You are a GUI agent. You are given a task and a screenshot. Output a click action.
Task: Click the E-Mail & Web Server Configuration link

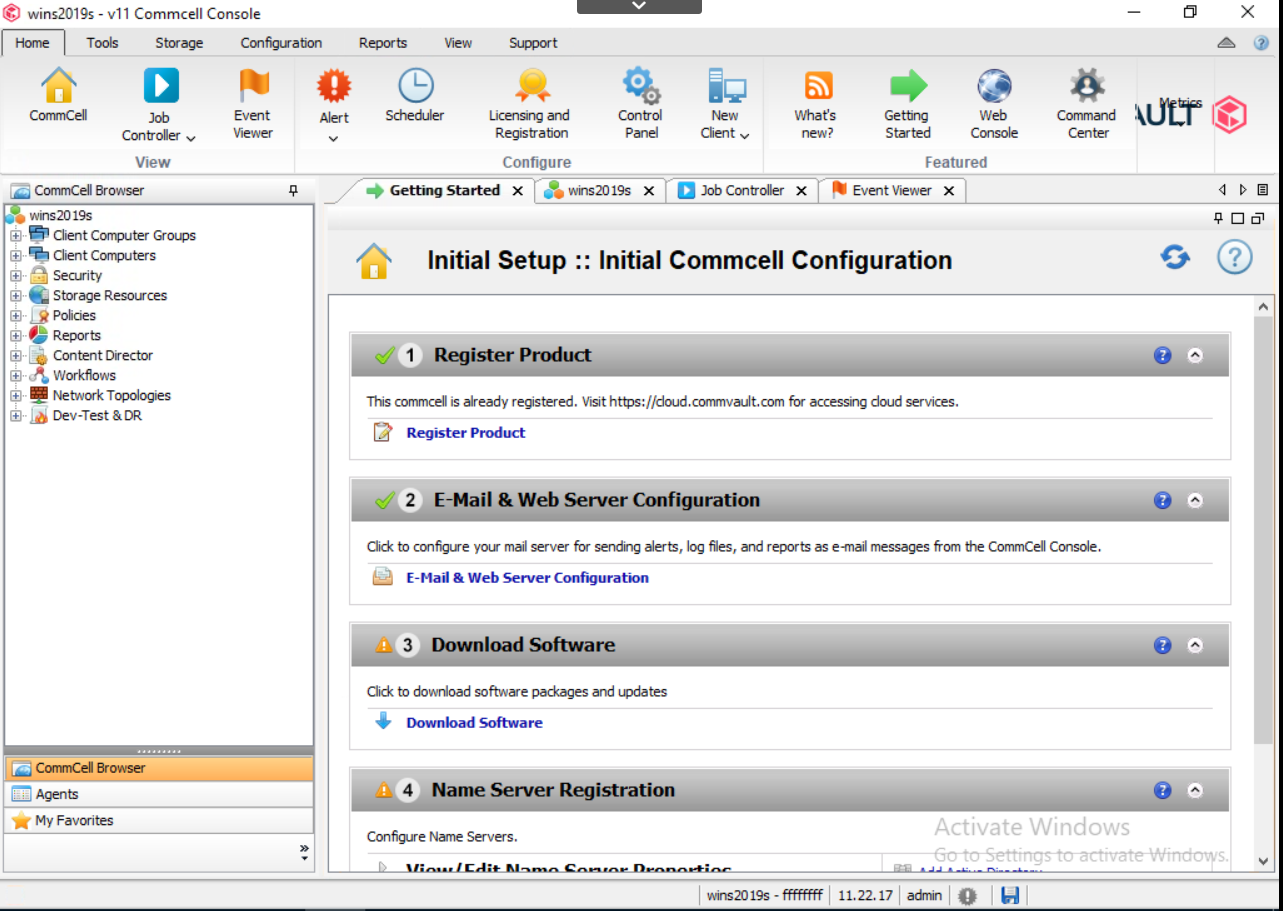527,577
